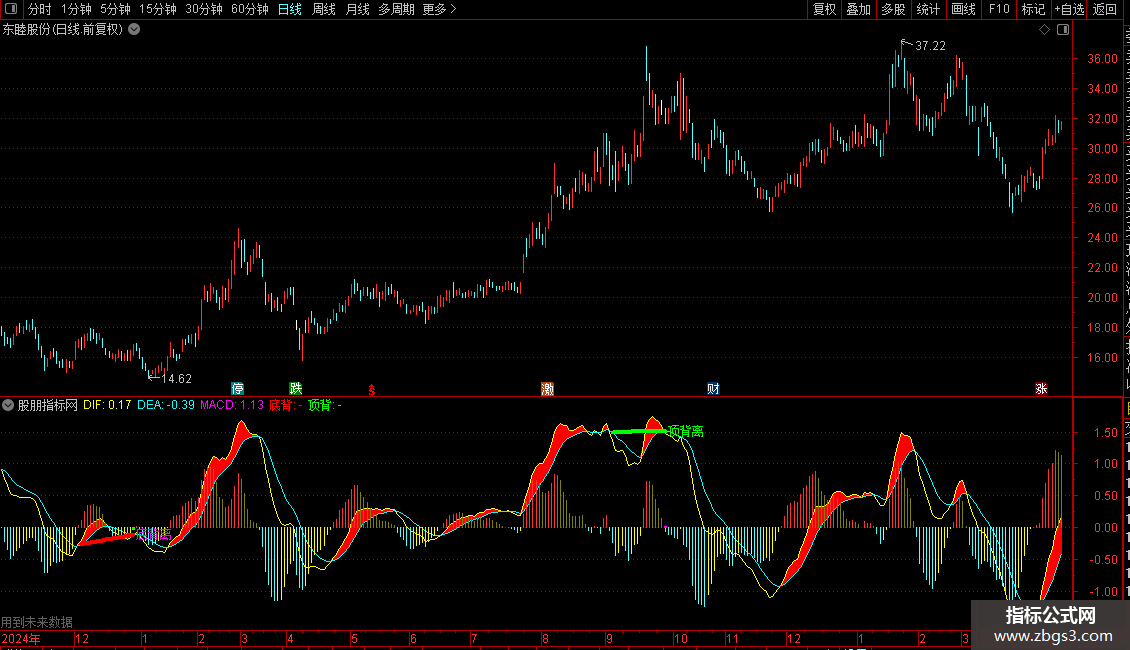Click the orange 激 event marker
The height and width of the screenshot is (650, 1130).
pyautogui.click(x=548, y=389)
